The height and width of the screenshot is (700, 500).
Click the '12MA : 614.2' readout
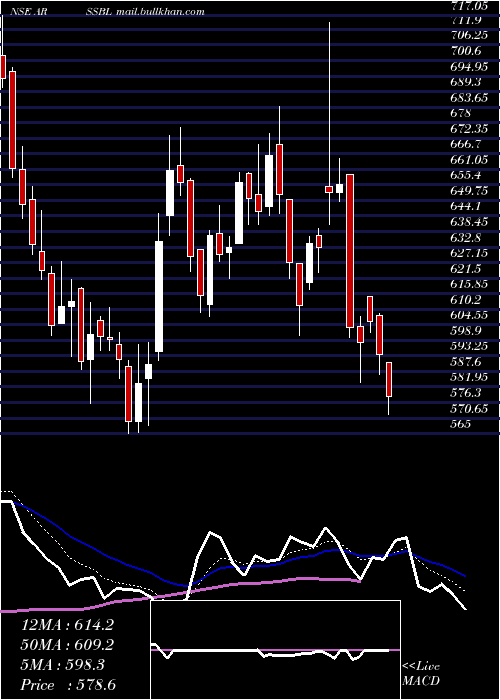67,625
